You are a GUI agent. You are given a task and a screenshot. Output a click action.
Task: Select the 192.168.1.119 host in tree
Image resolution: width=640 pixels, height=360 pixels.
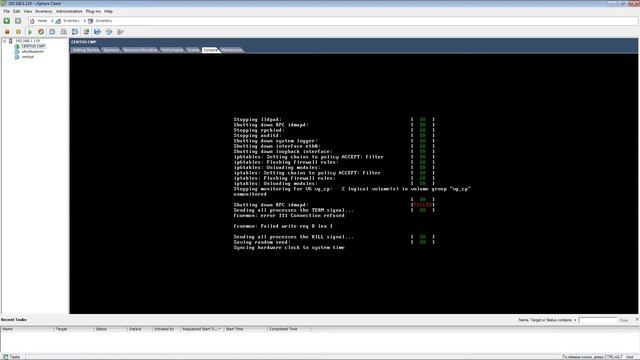coord(27,41)
